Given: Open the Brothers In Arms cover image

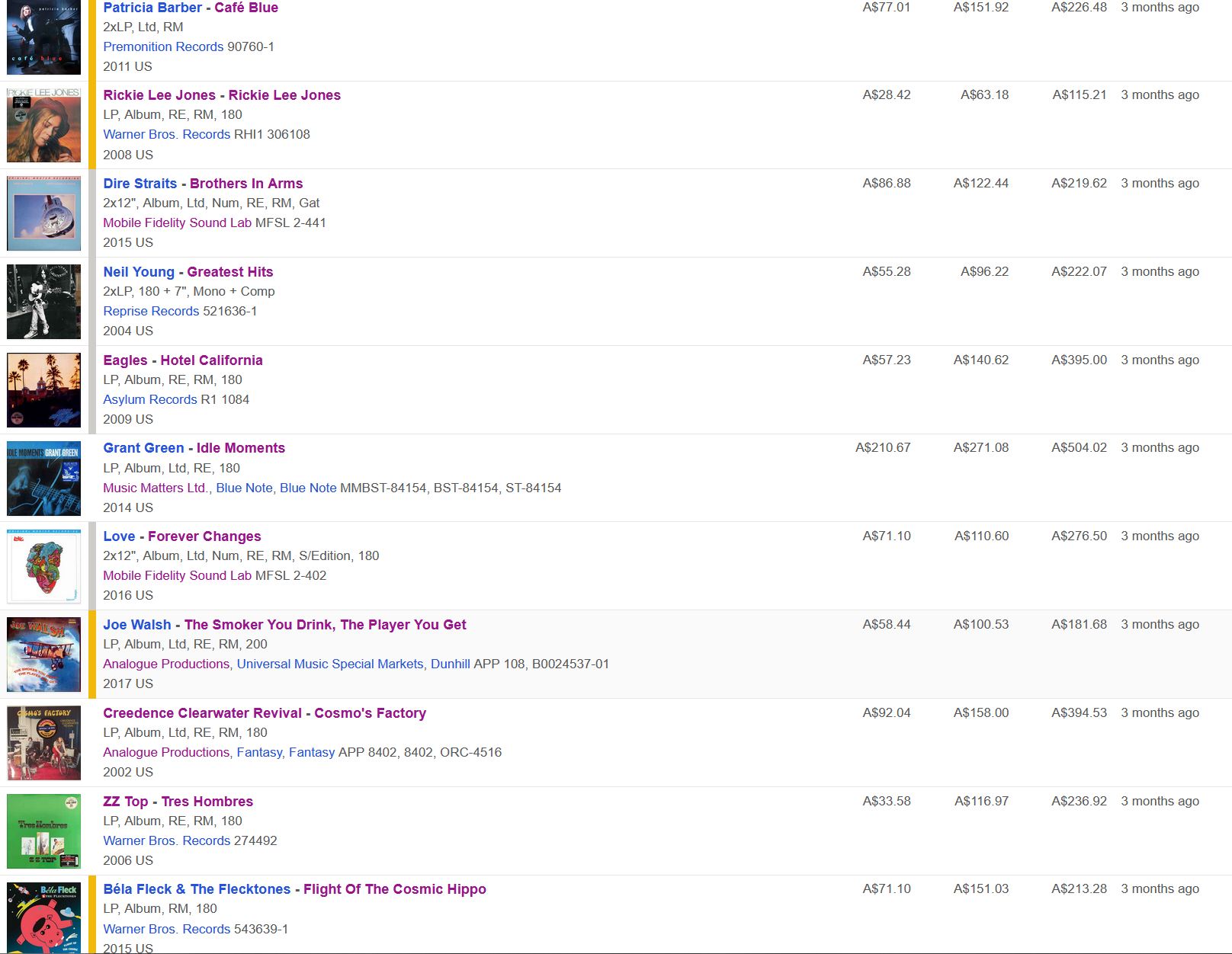Looking at the screenshot, I should click(43, 213).
